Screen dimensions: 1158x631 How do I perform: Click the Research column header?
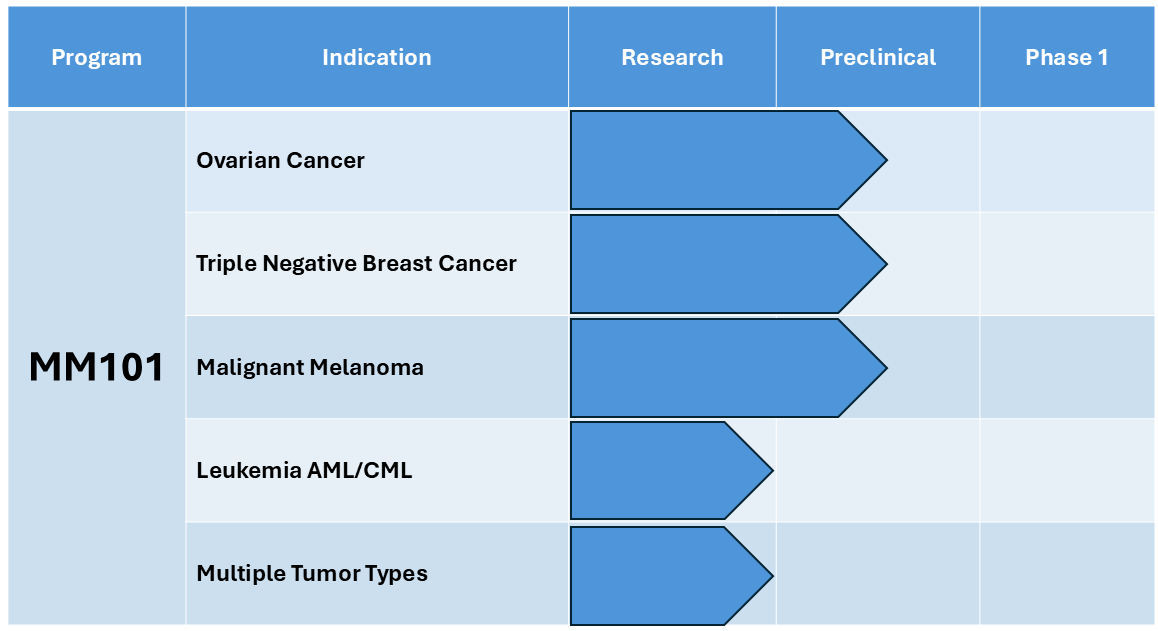(672, 57)
